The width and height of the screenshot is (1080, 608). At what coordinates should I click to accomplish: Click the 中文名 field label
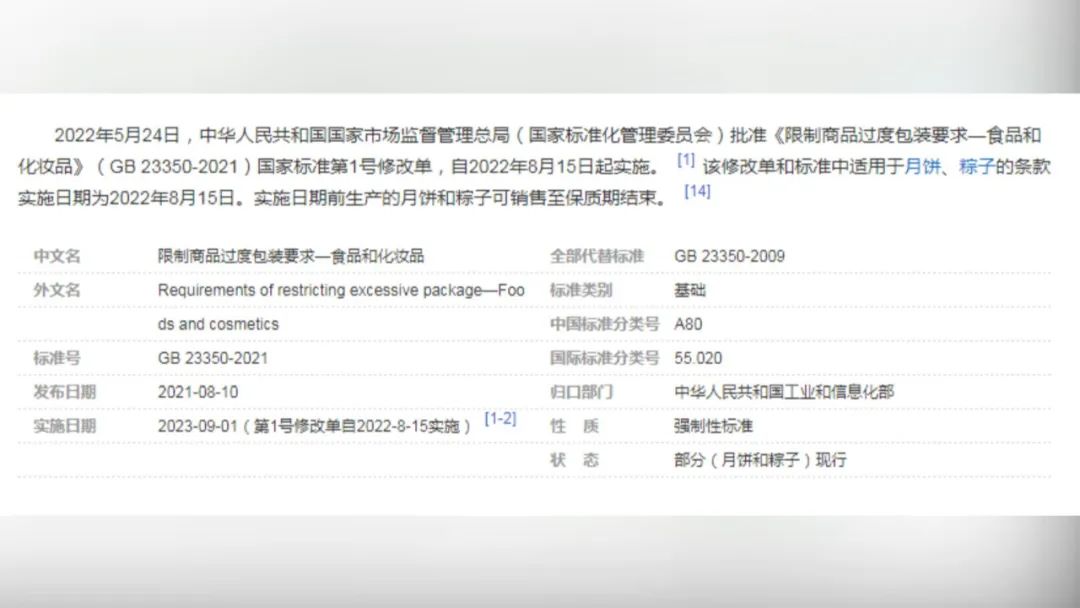click(57, 256)
